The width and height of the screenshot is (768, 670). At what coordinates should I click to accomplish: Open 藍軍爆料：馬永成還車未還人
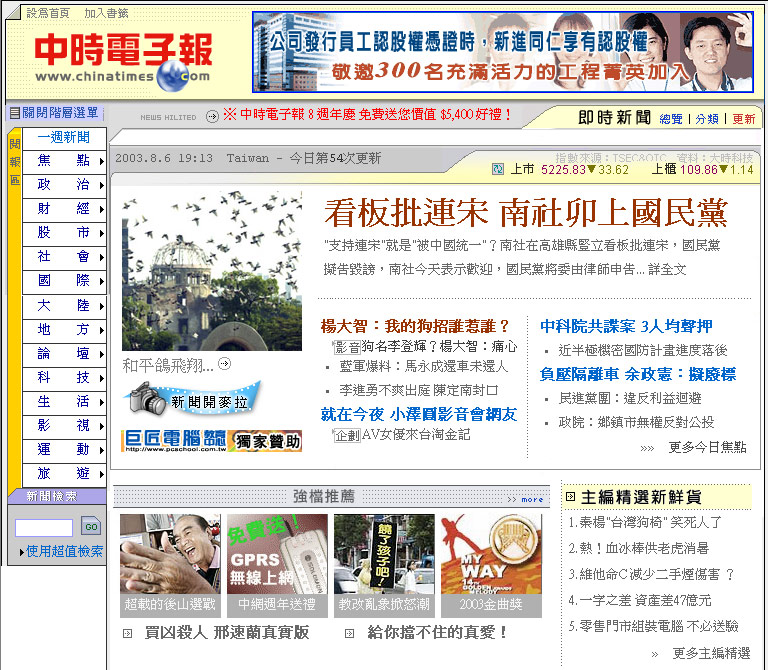coord(424,366)
